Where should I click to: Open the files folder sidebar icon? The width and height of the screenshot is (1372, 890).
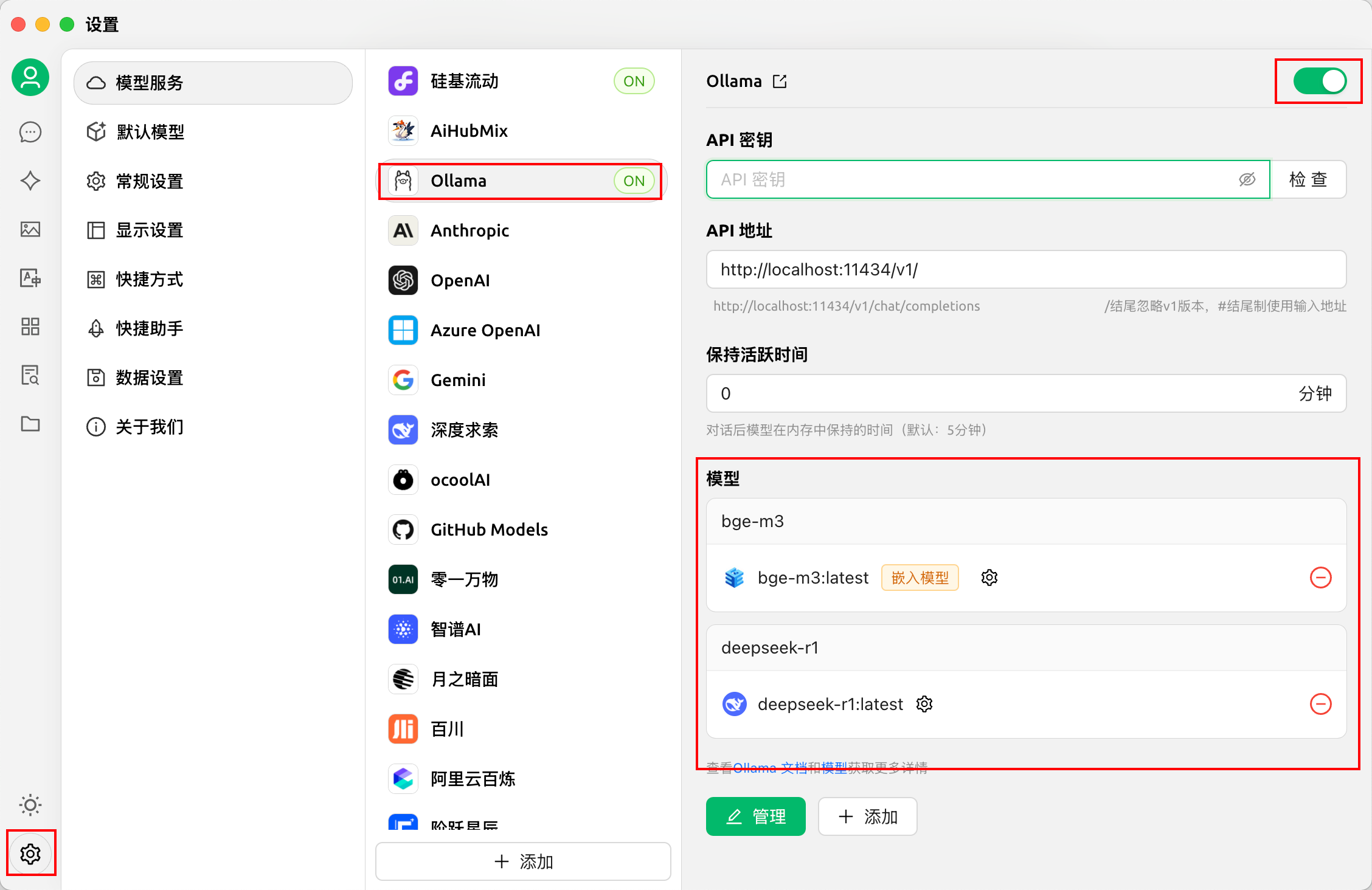click(30, 424)
